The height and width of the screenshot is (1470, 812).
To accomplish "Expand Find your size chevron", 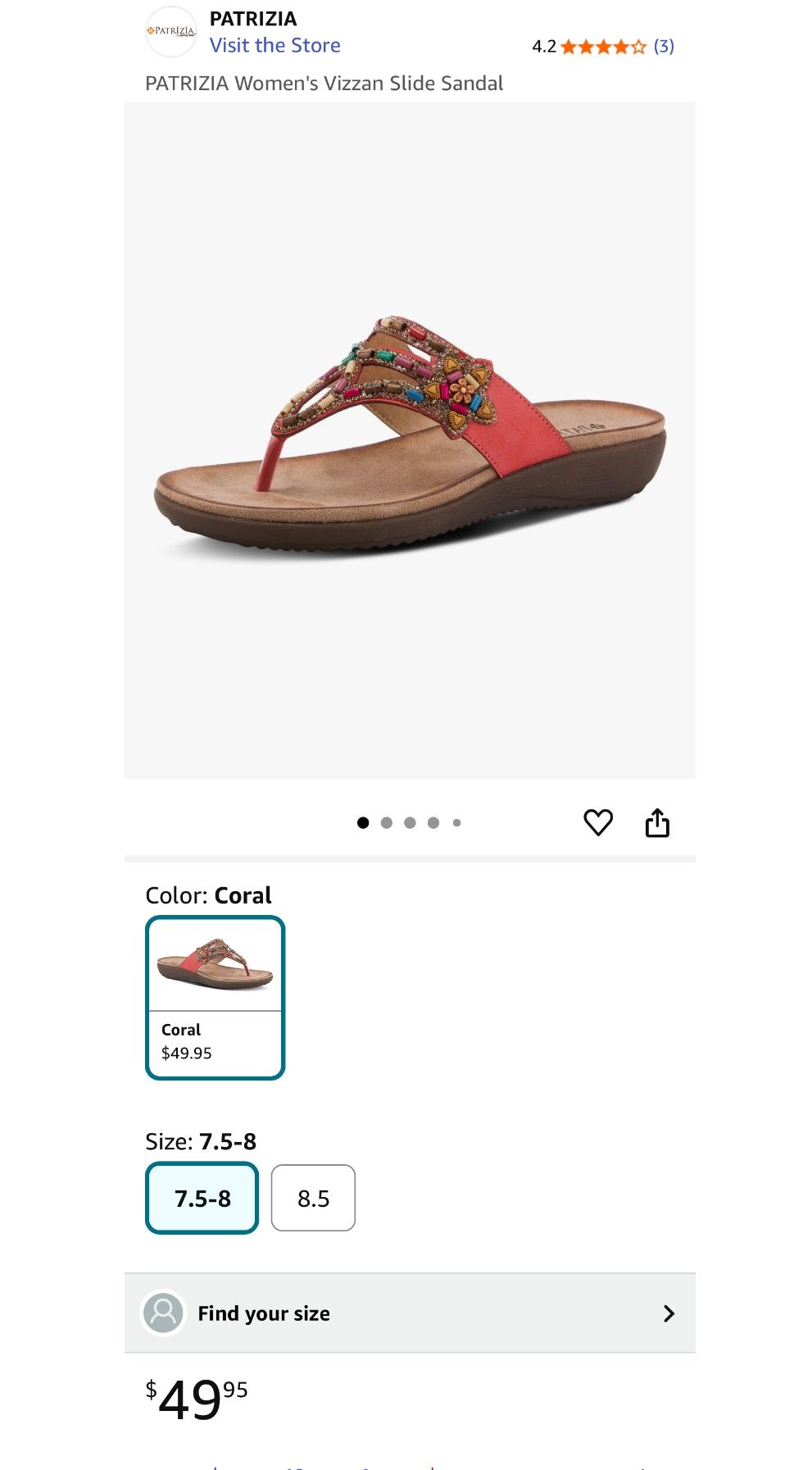I will (x=669, y=1313).
